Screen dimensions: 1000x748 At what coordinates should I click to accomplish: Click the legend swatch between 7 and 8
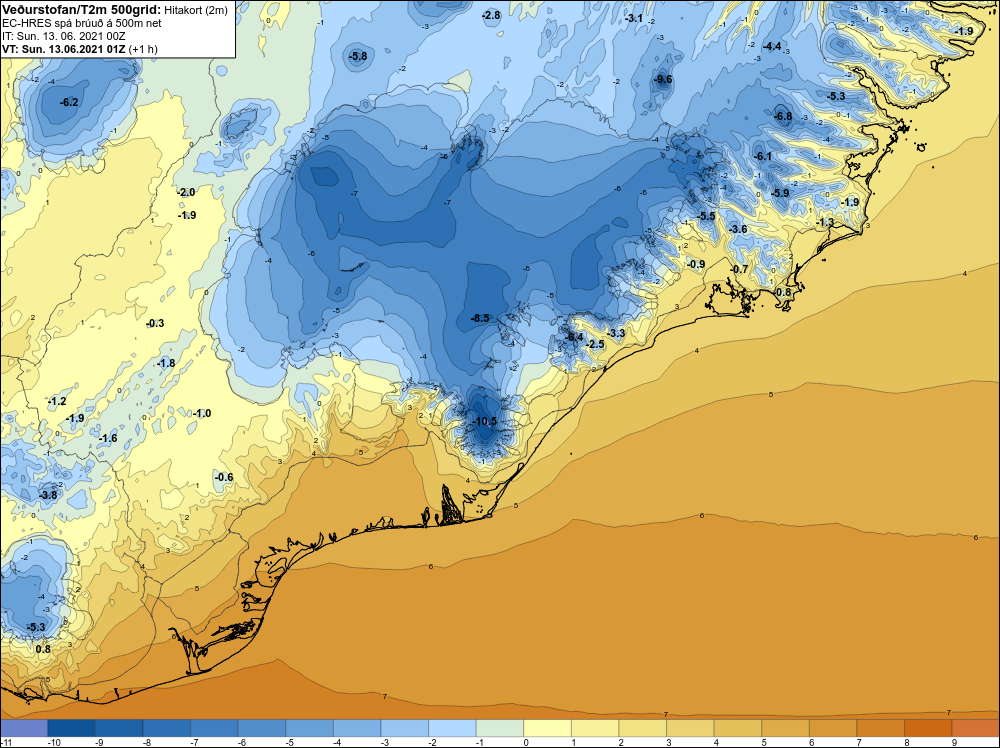(x=881, y=728)
